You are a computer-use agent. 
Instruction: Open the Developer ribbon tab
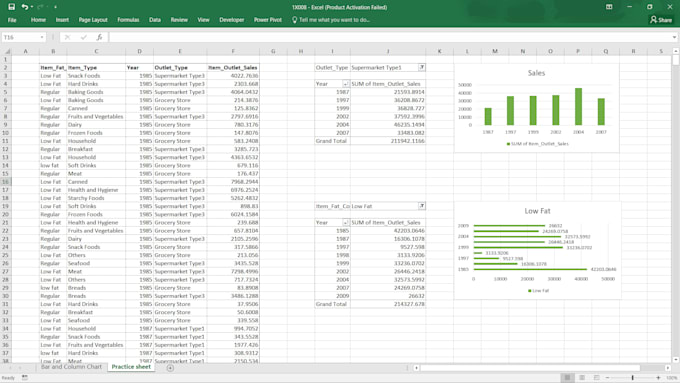coord(232,20)
